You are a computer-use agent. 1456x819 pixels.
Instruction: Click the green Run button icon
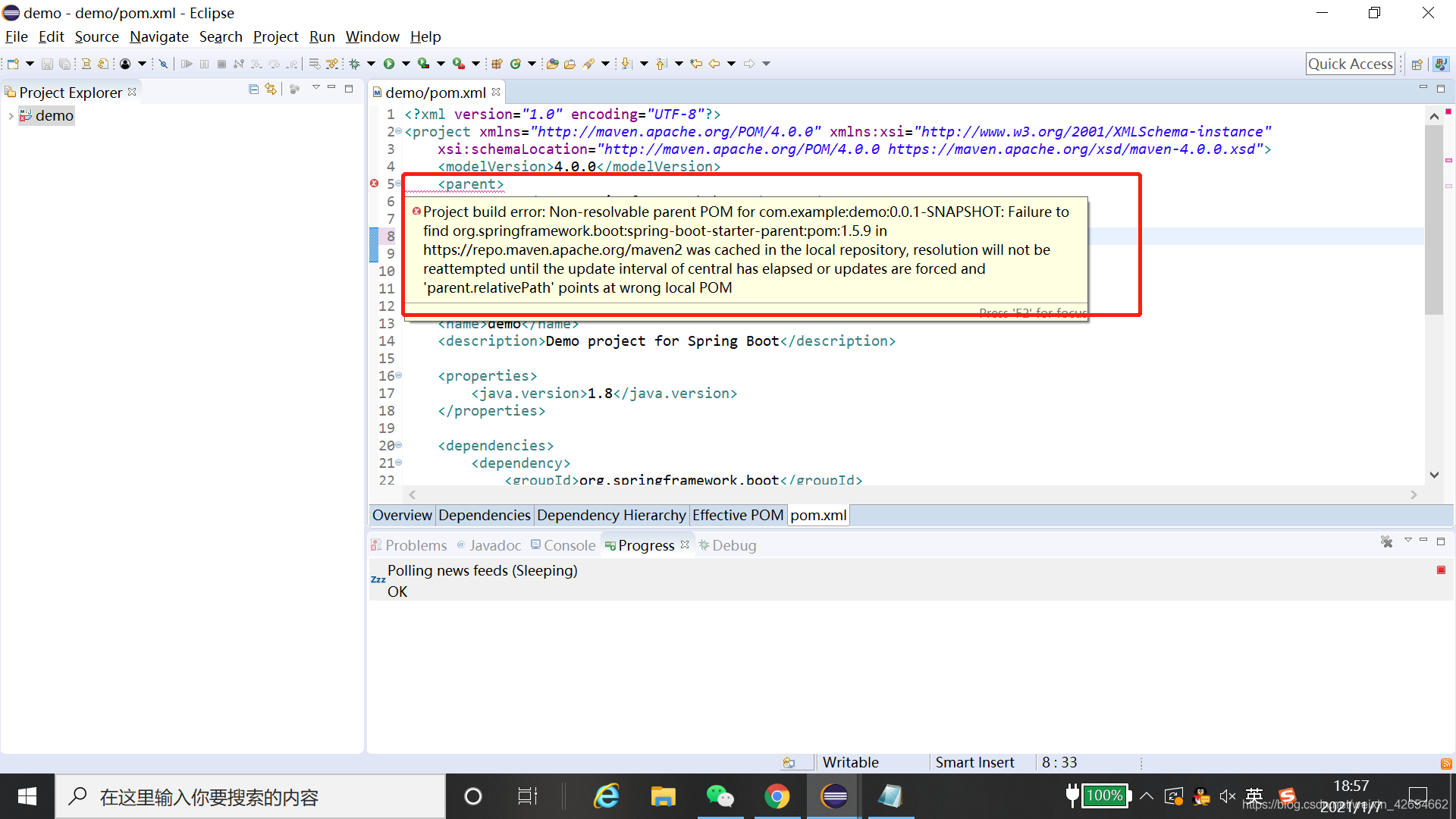pos(389,64)
